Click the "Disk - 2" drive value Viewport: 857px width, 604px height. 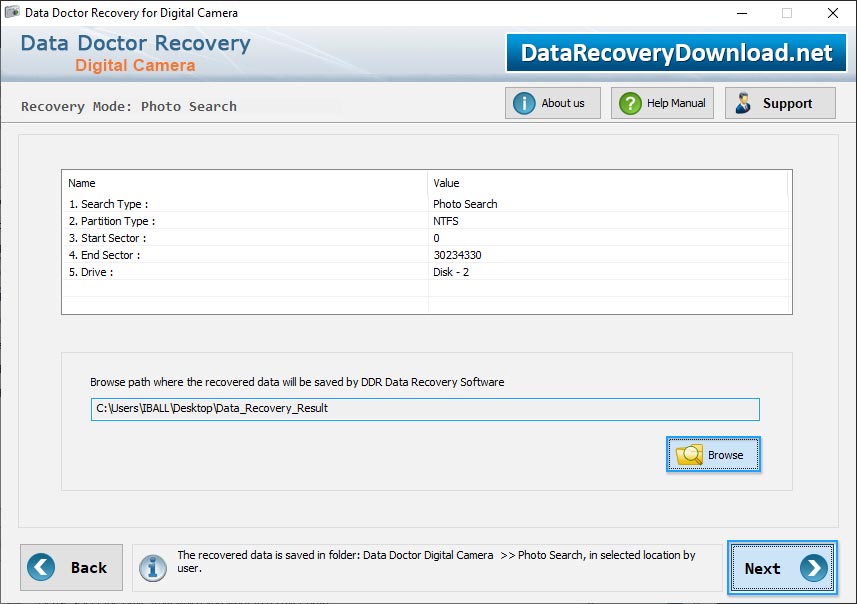pyautogui.click(x=451, y=272)
